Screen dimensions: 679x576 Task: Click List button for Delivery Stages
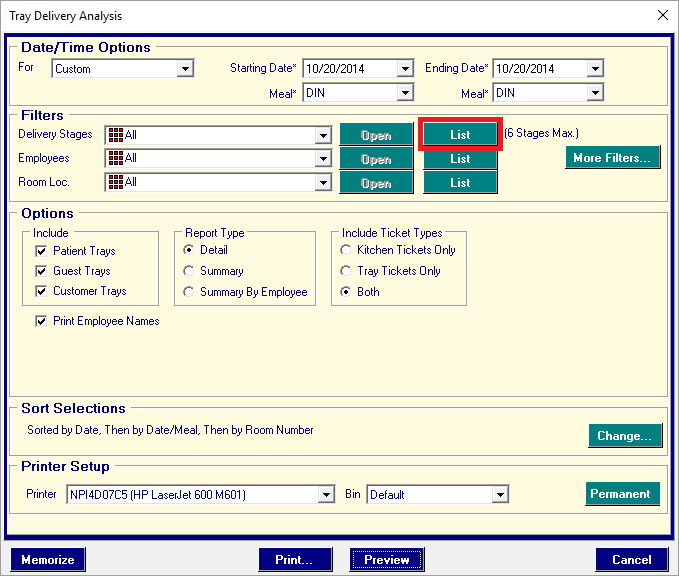coord(460,134)
